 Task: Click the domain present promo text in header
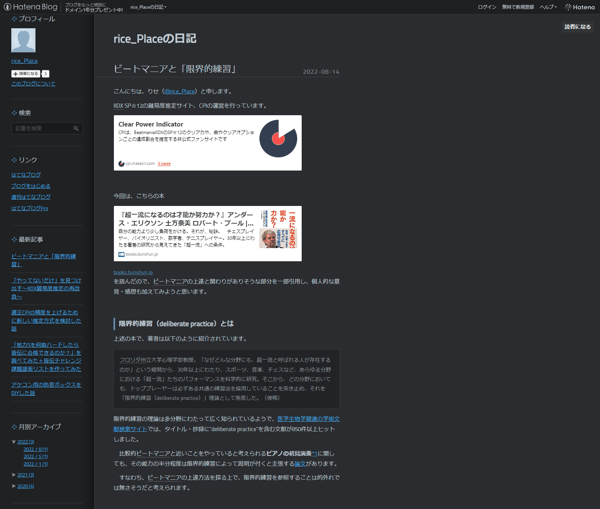click(94, 7)
